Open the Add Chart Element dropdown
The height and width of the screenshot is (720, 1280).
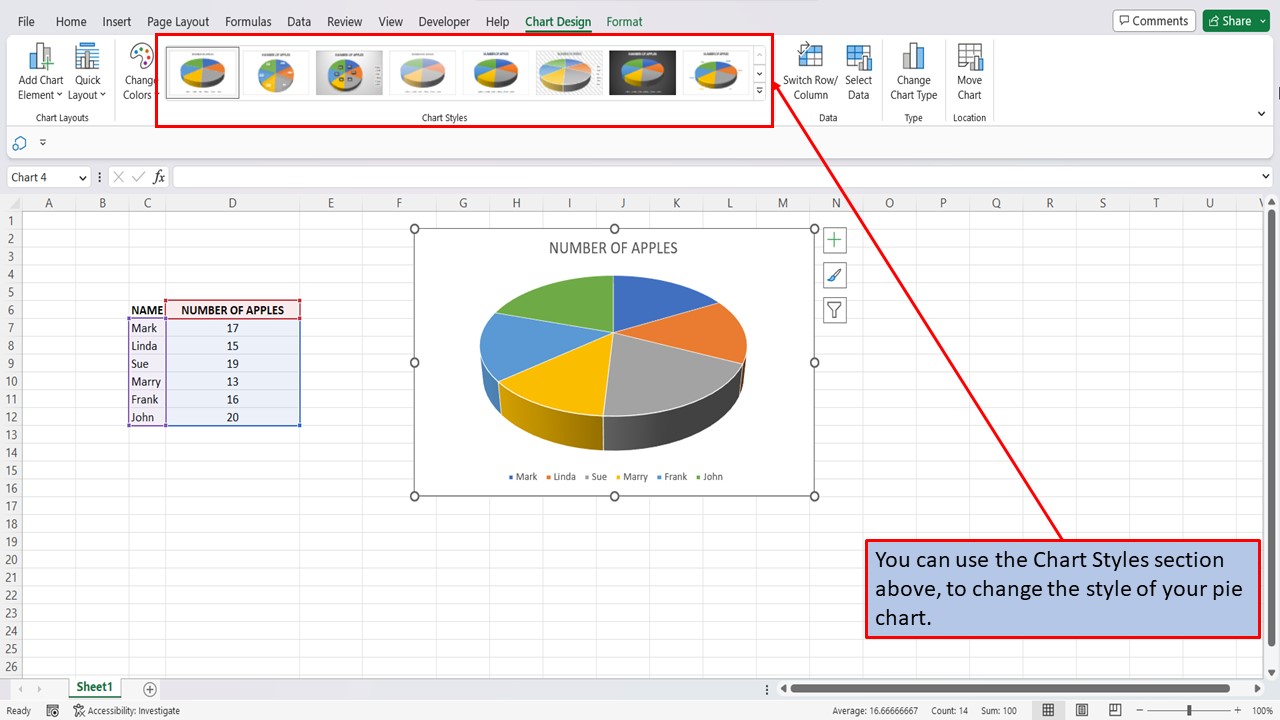pyautogui.click(x=40, y=70)
